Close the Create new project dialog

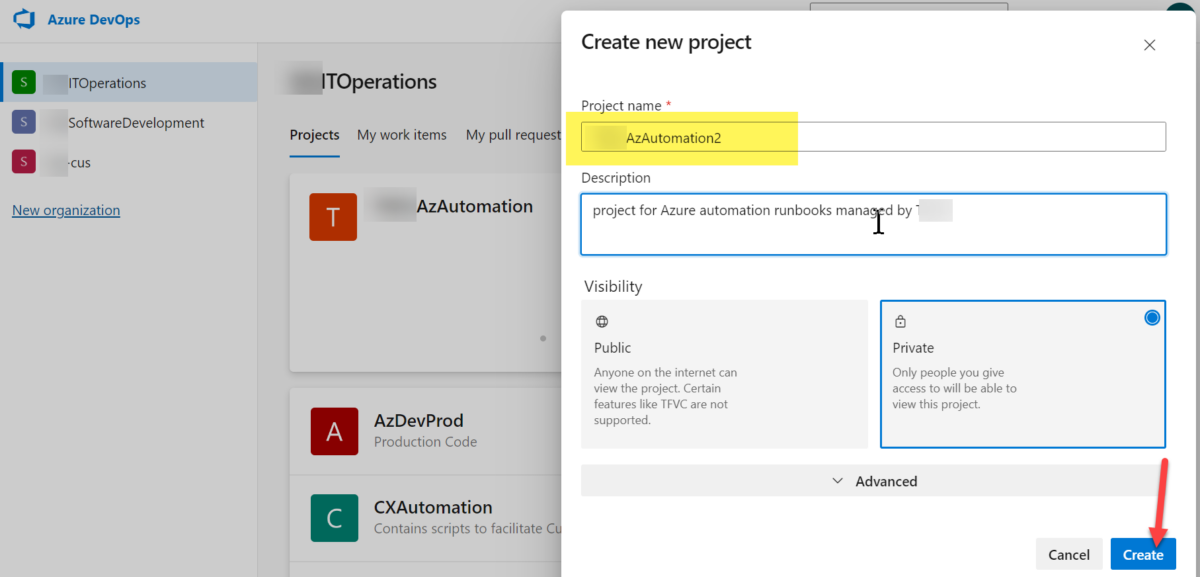[x=1149, y=45]
